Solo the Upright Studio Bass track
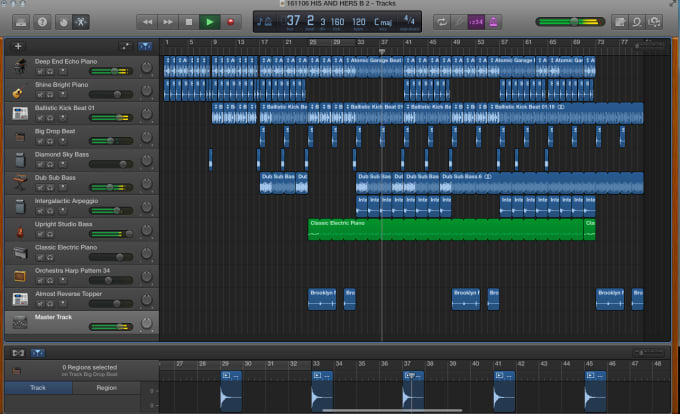Viewport: 680px width, 414px height. coord(50,234)
